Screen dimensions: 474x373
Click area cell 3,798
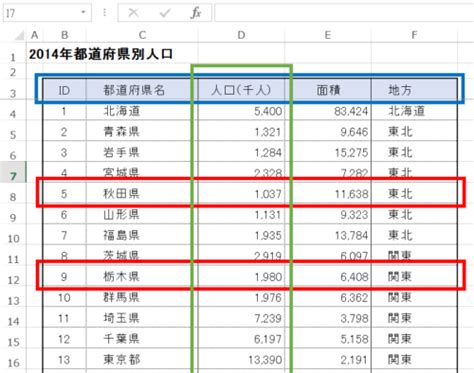coord(328,318)
